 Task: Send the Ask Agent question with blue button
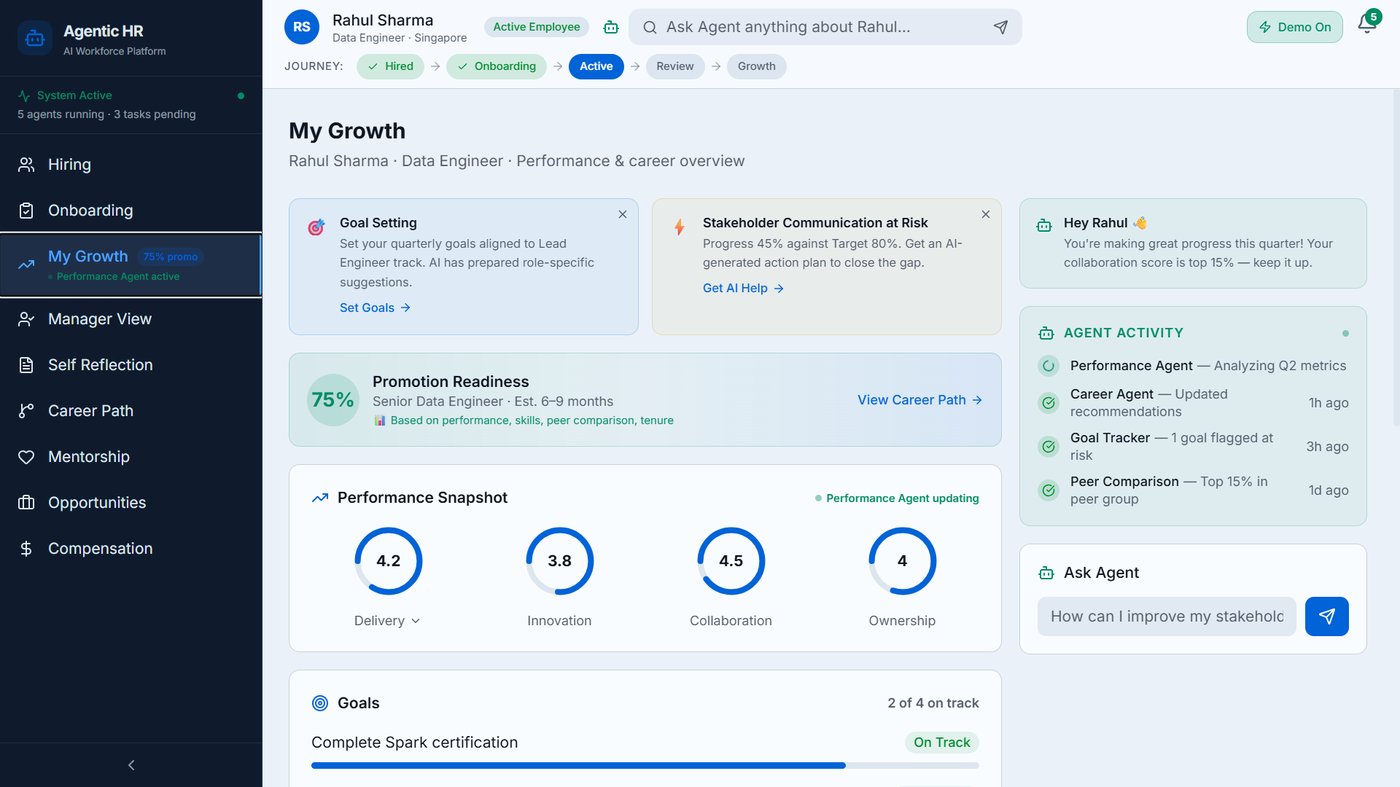point(1327,617)
